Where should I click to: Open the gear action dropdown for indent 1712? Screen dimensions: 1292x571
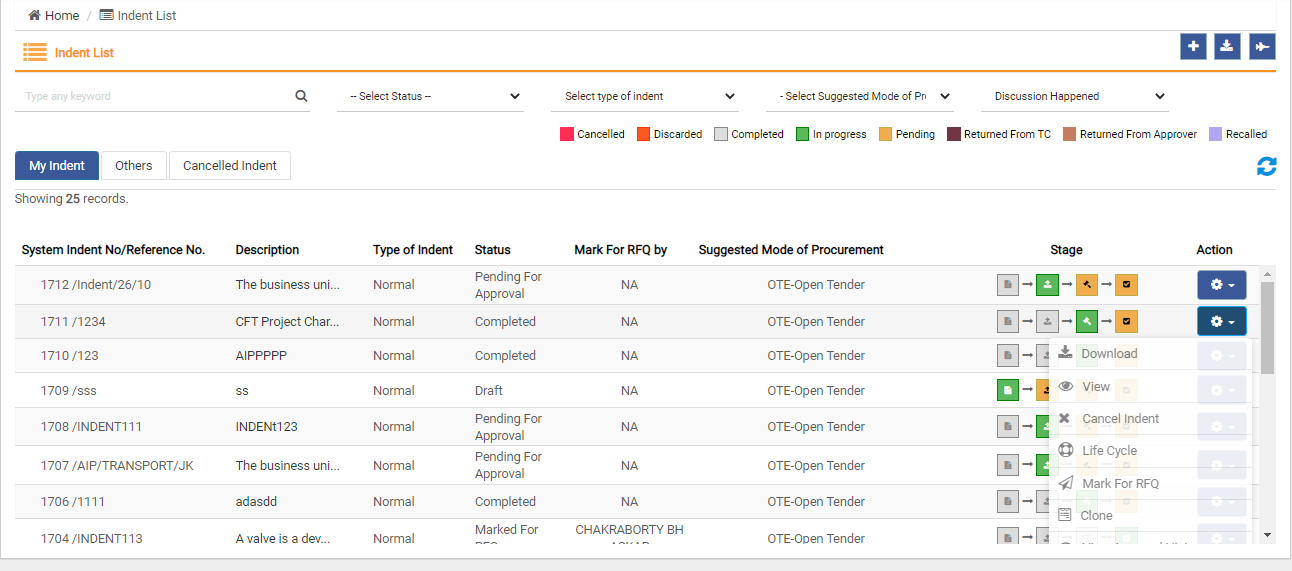[1221, 285]
